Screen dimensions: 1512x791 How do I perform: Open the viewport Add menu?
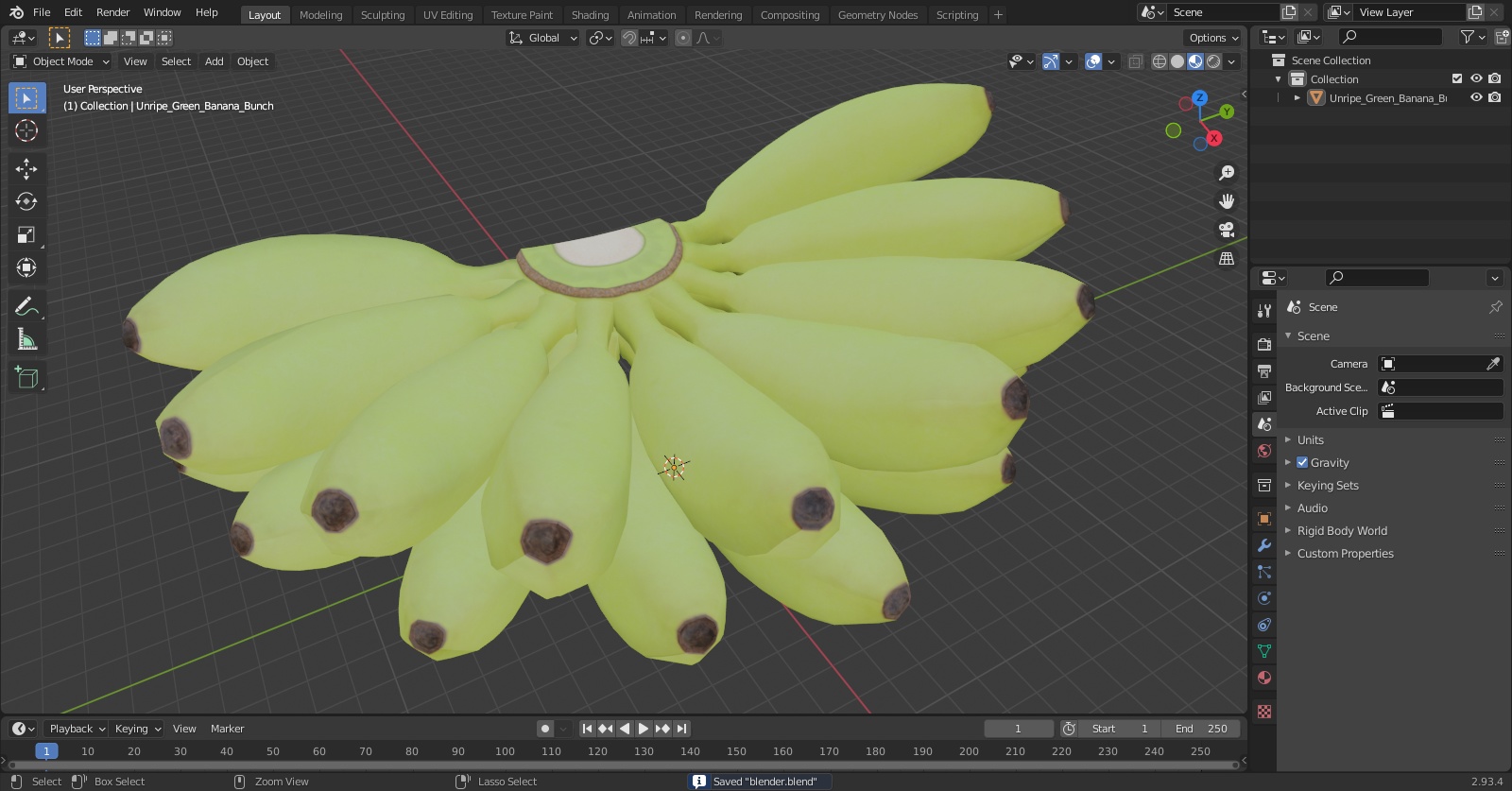coord(215,61)
